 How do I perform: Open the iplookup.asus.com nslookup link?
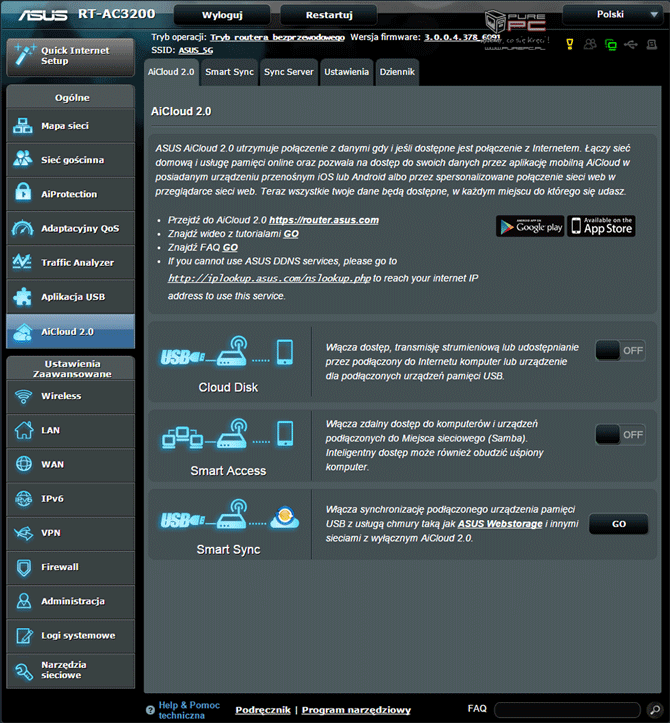[269, 278]
